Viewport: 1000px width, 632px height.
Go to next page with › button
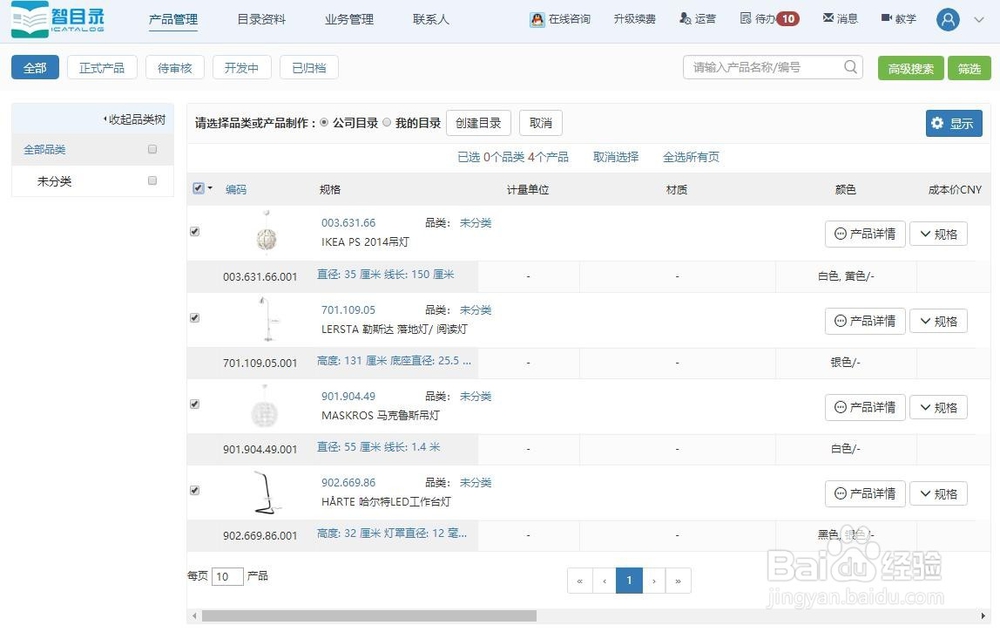point(654,580)
